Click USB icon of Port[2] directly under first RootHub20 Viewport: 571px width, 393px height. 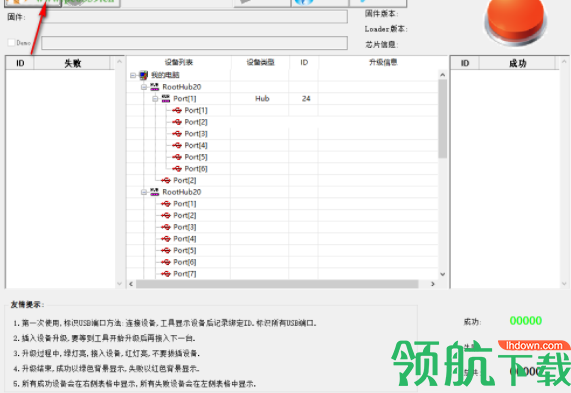pyautogui.click(x=166, y=180)
